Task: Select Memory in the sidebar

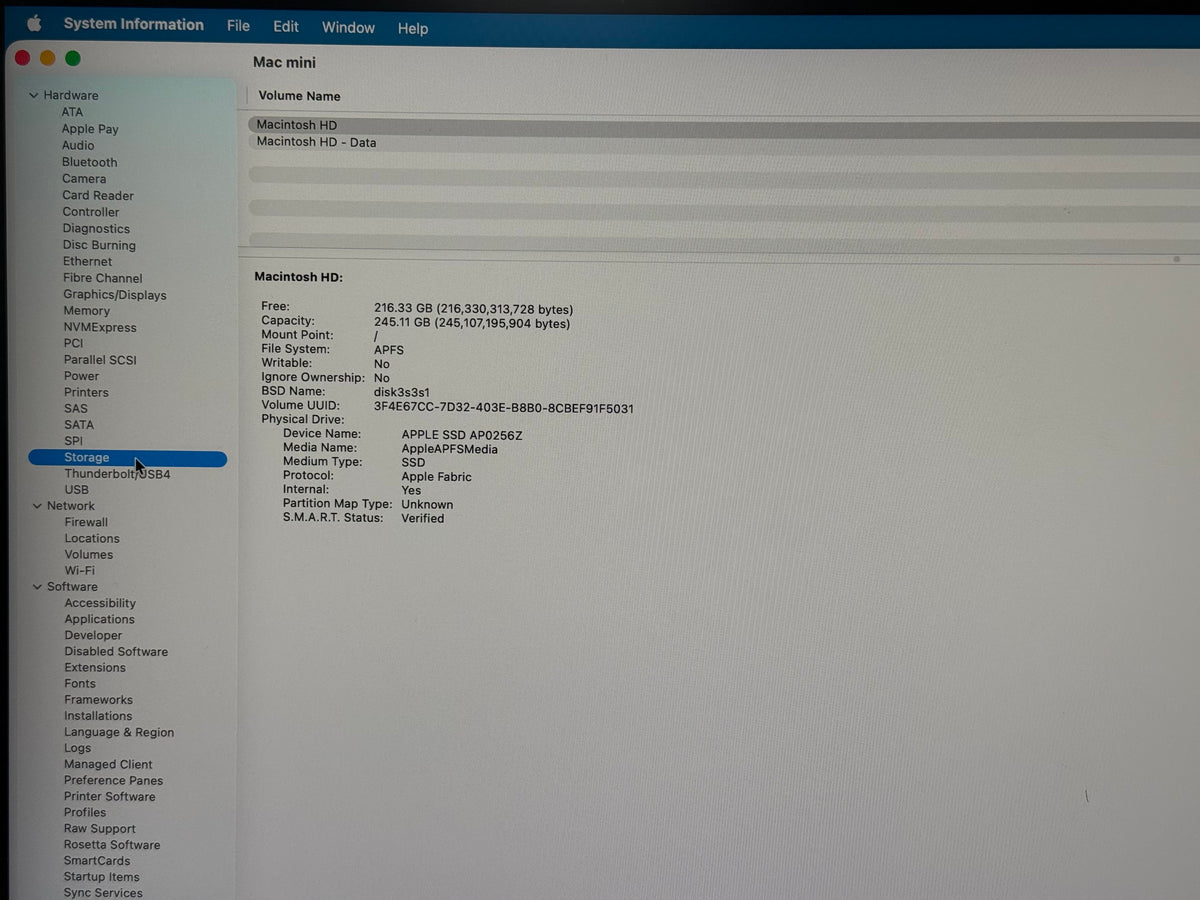Action: tap(87, 311)
